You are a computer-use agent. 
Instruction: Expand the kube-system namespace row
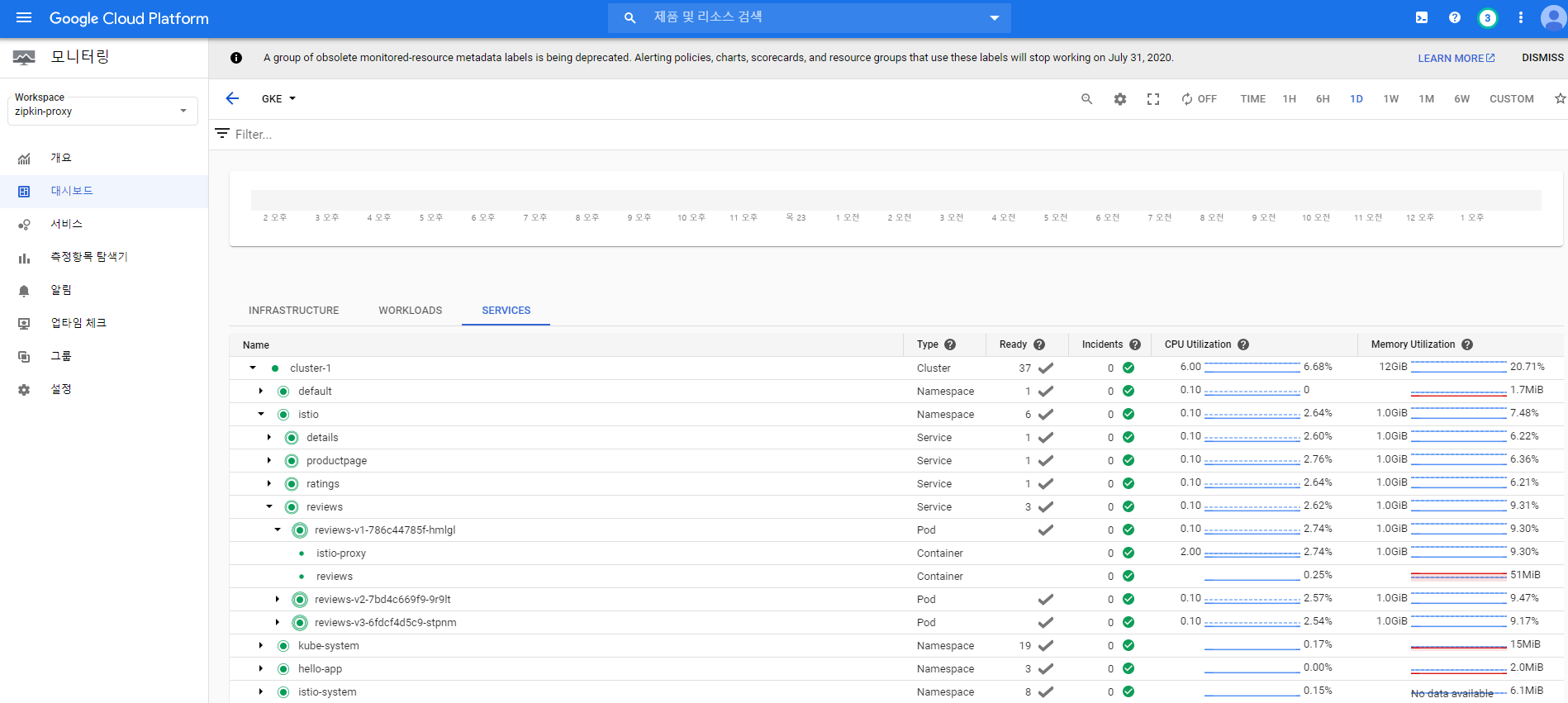pyautogui.click(x=261, y=645)
